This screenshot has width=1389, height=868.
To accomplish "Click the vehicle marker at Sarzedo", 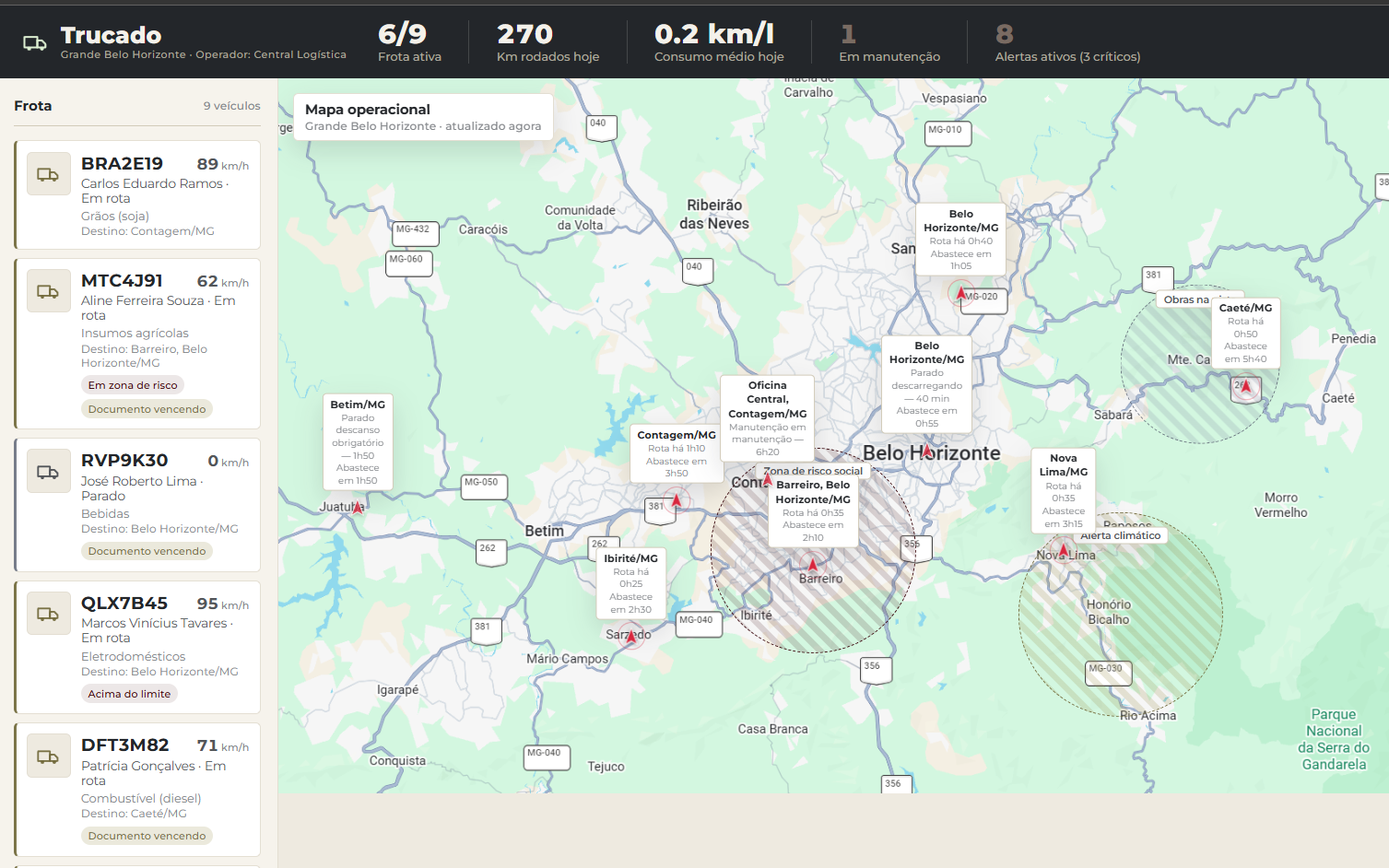I will 631,636.
